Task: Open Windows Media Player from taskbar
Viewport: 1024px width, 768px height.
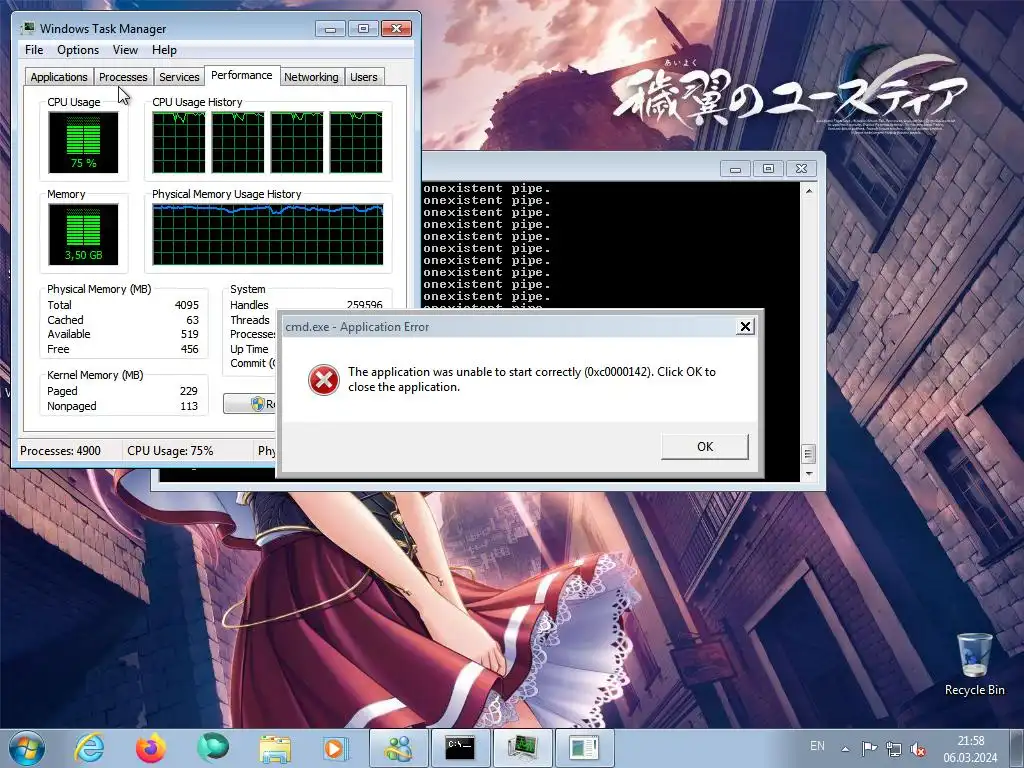Action: coord(335,748)
